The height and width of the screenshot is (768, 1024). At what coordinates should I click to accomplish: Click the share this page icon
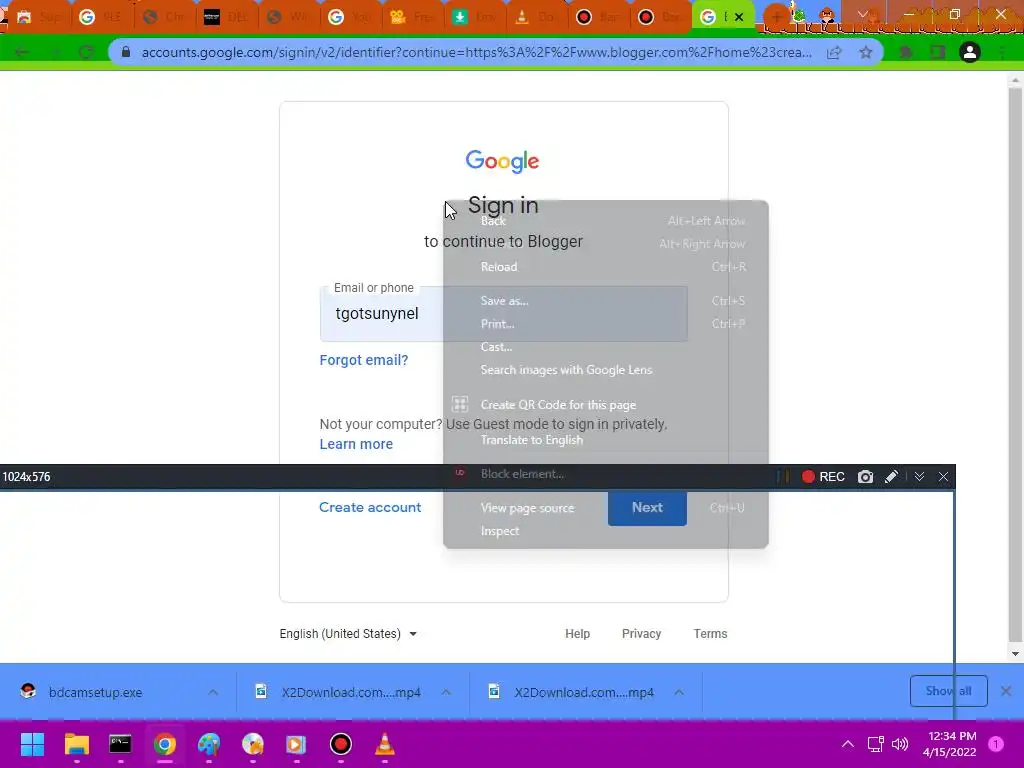point(834,53)
